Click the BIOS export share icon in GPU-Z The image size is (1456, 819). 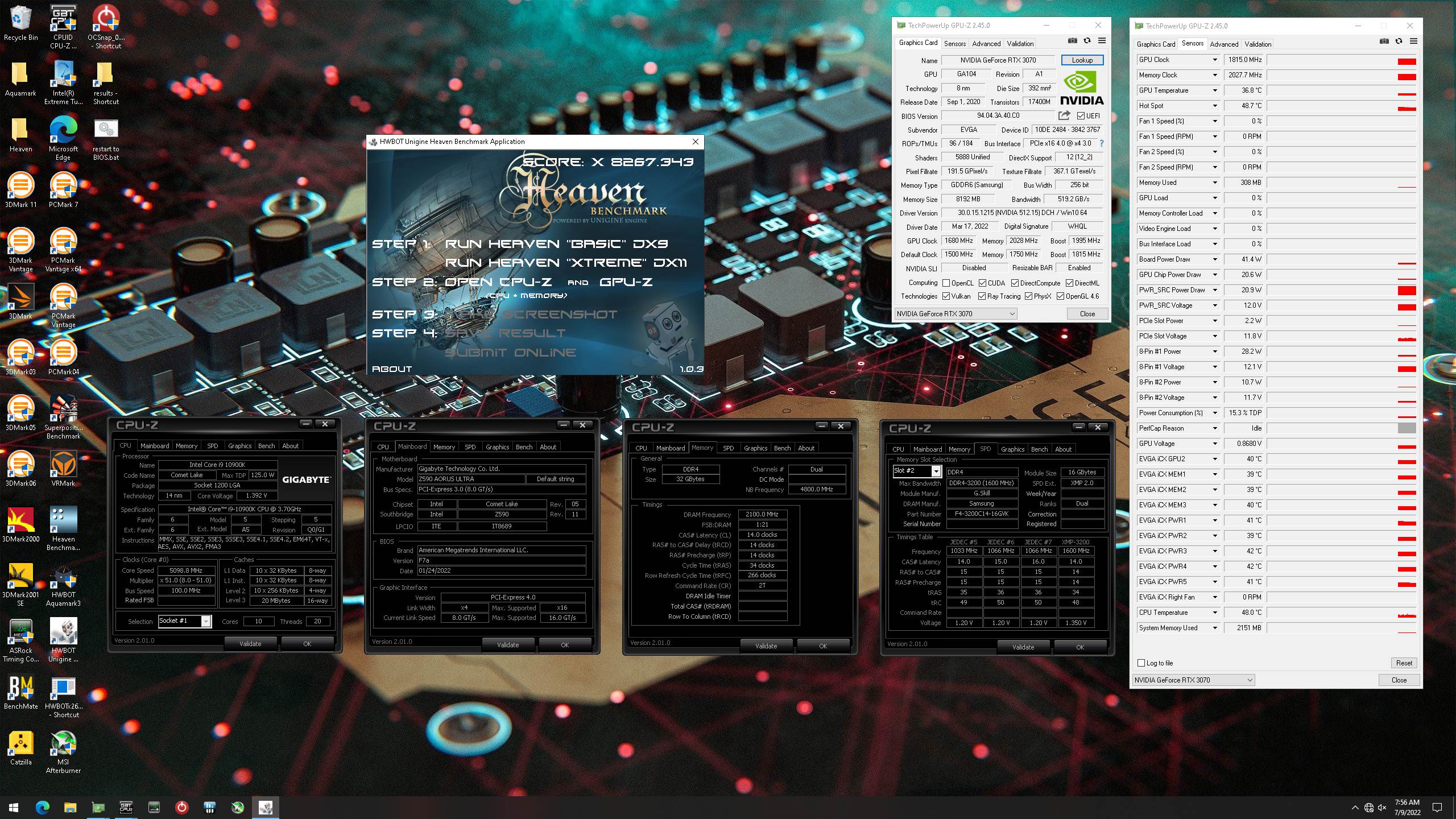point(1064,115)
